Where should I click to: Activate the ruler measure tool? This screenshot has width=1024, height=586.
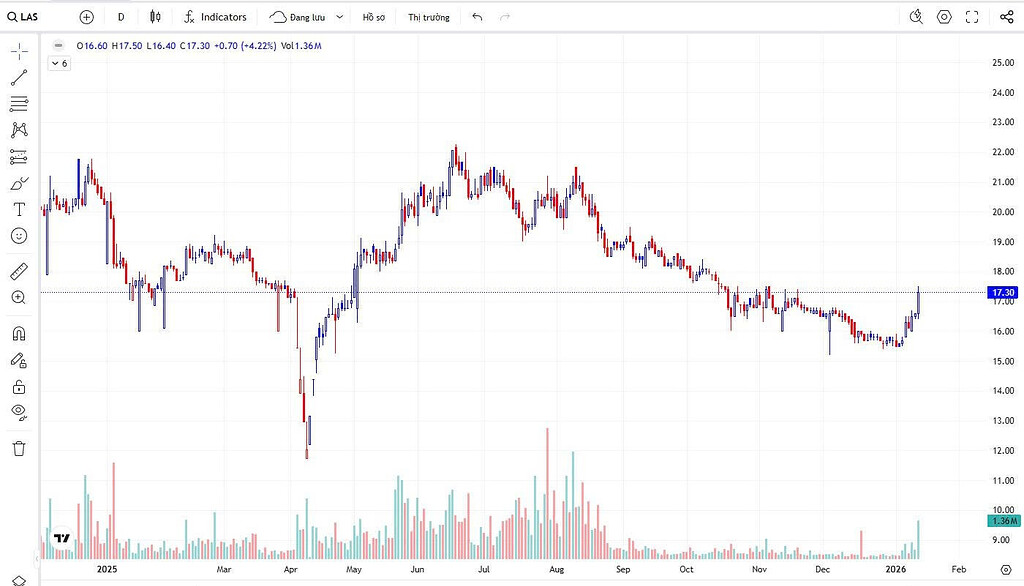19,271
